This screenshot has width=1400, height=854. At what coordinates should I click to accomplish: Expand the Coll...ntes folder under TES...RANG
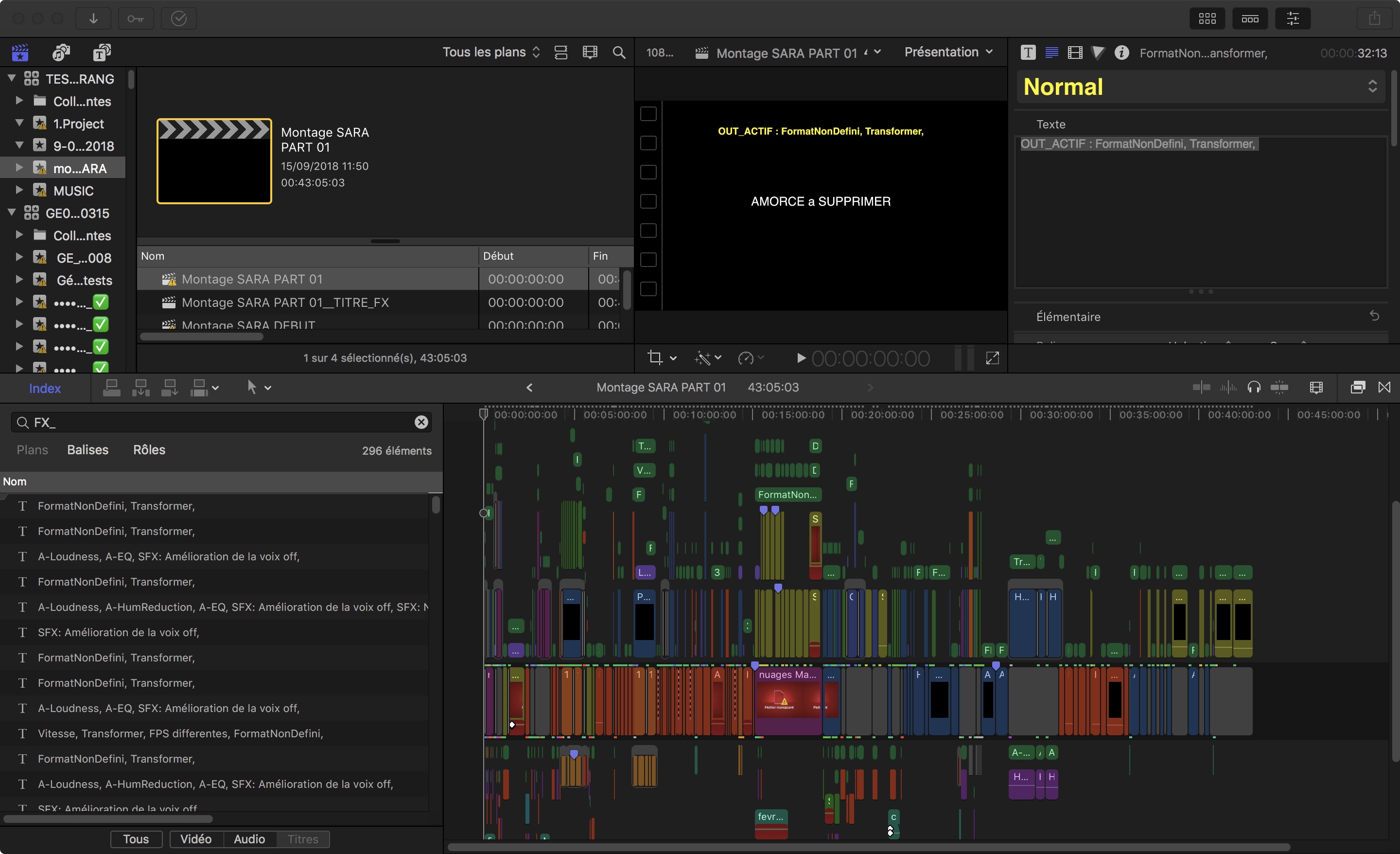click(19, 100)
